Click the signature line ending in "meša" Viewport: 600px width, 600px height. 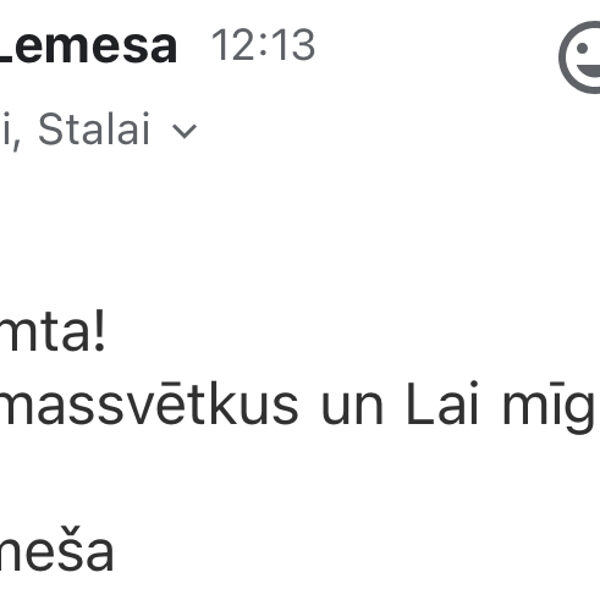click(x=55, y=552)
